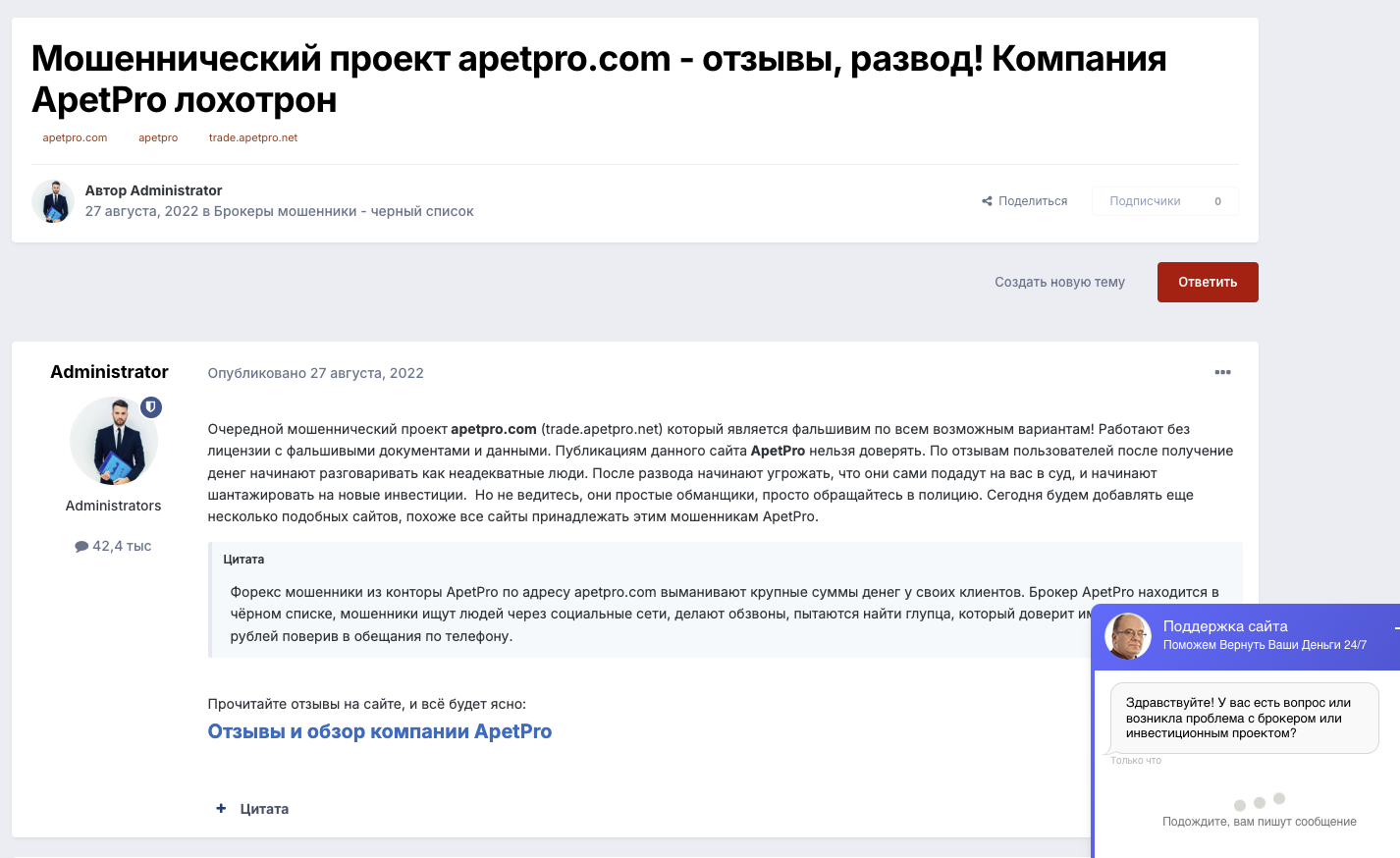Image resolution: width=1400 pixels, height=858 pixels.
Task: Click the Поддержка сайта chat header
Action: point(1225,626)
